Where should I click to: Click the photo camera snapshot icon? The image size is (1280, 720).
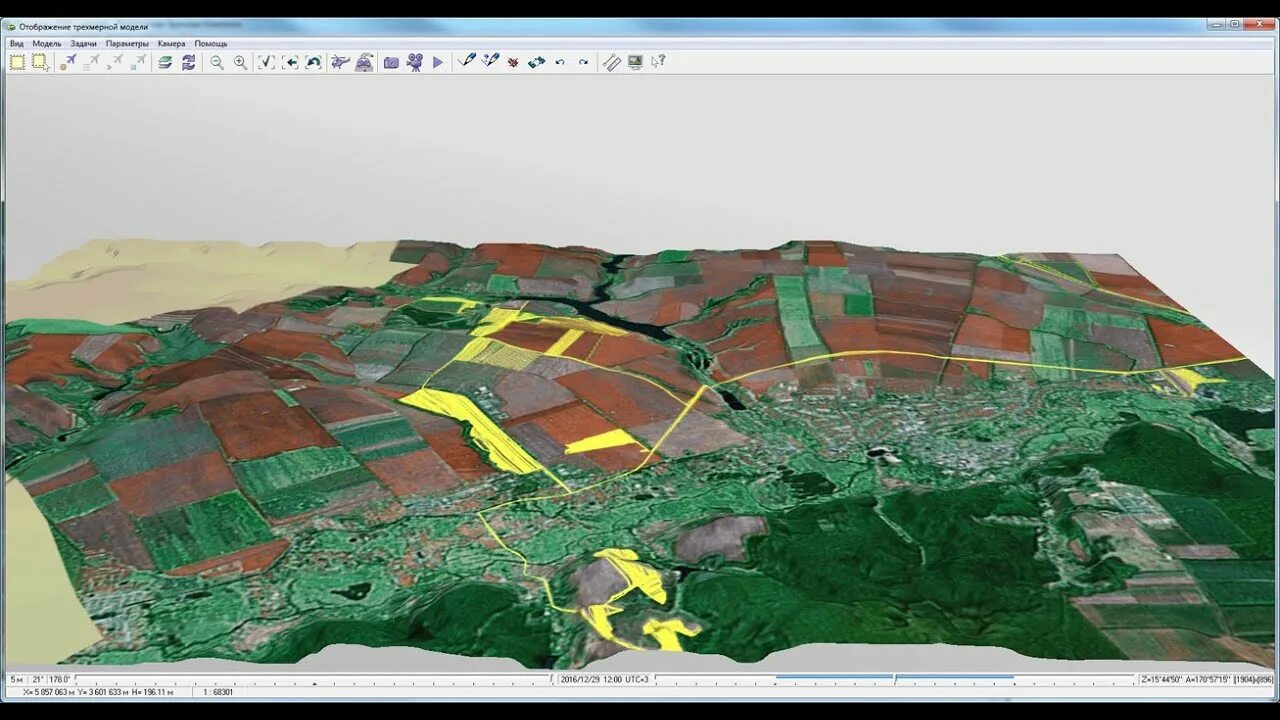[x=391, y=62]
